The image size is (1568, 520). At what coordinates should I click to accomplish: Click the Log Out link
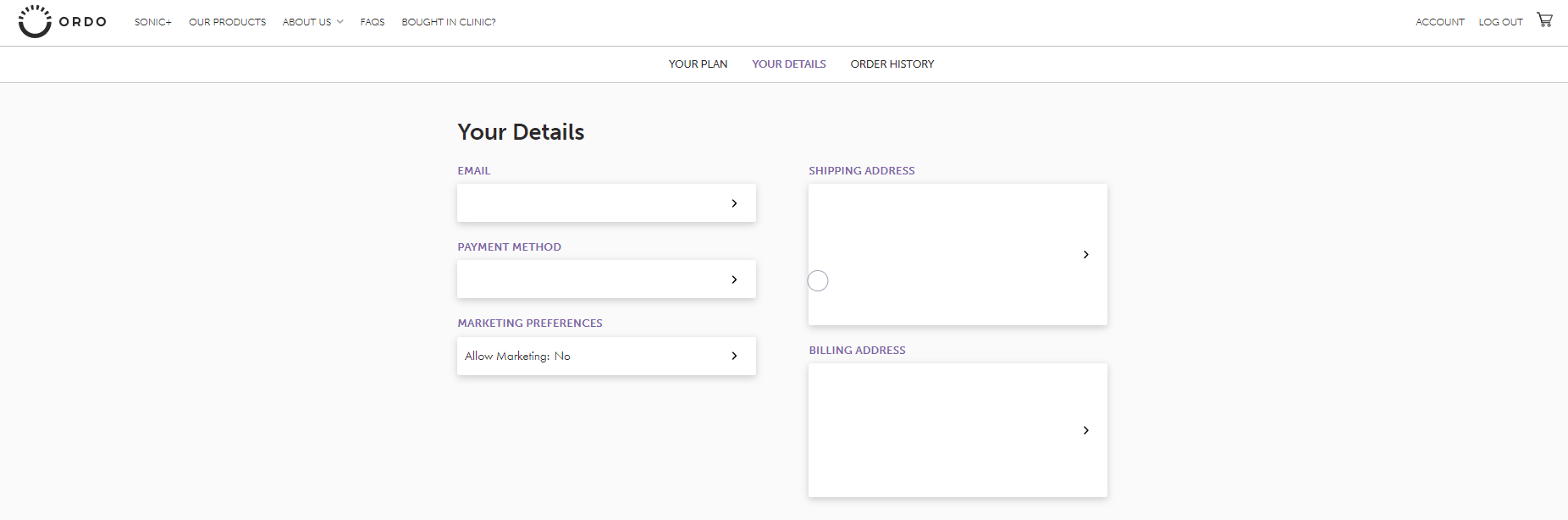[1501, 22]
